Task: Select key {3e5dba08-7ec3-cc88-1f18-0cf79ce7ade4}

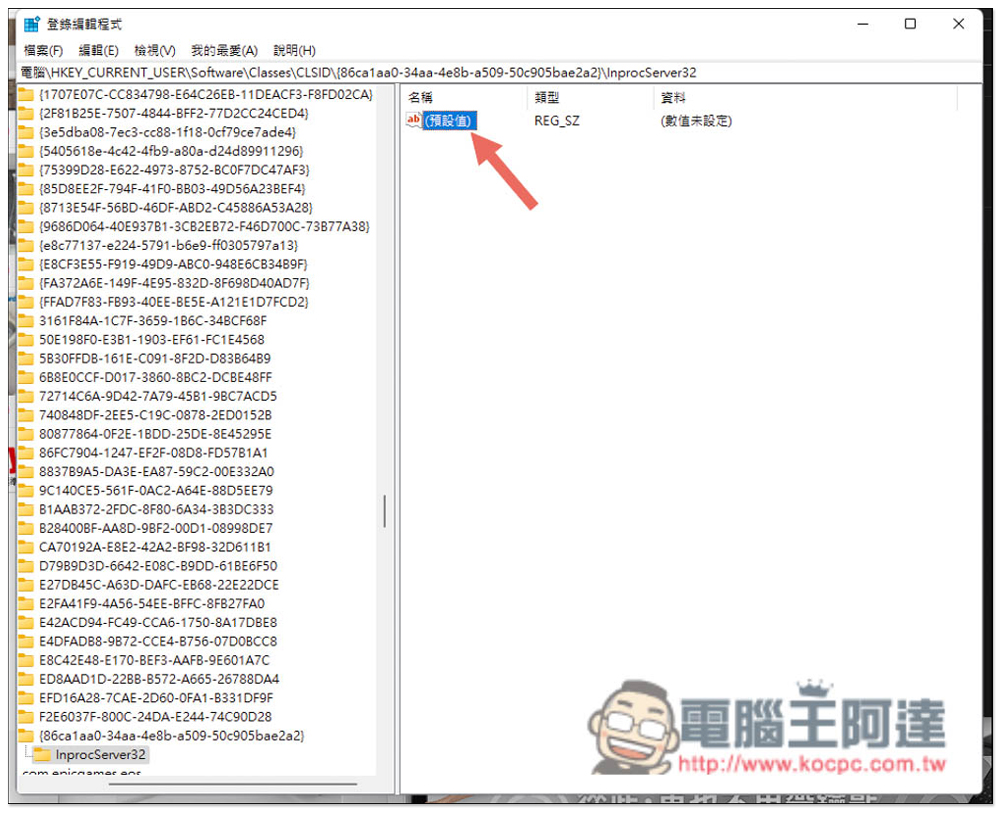Action: 168,132
